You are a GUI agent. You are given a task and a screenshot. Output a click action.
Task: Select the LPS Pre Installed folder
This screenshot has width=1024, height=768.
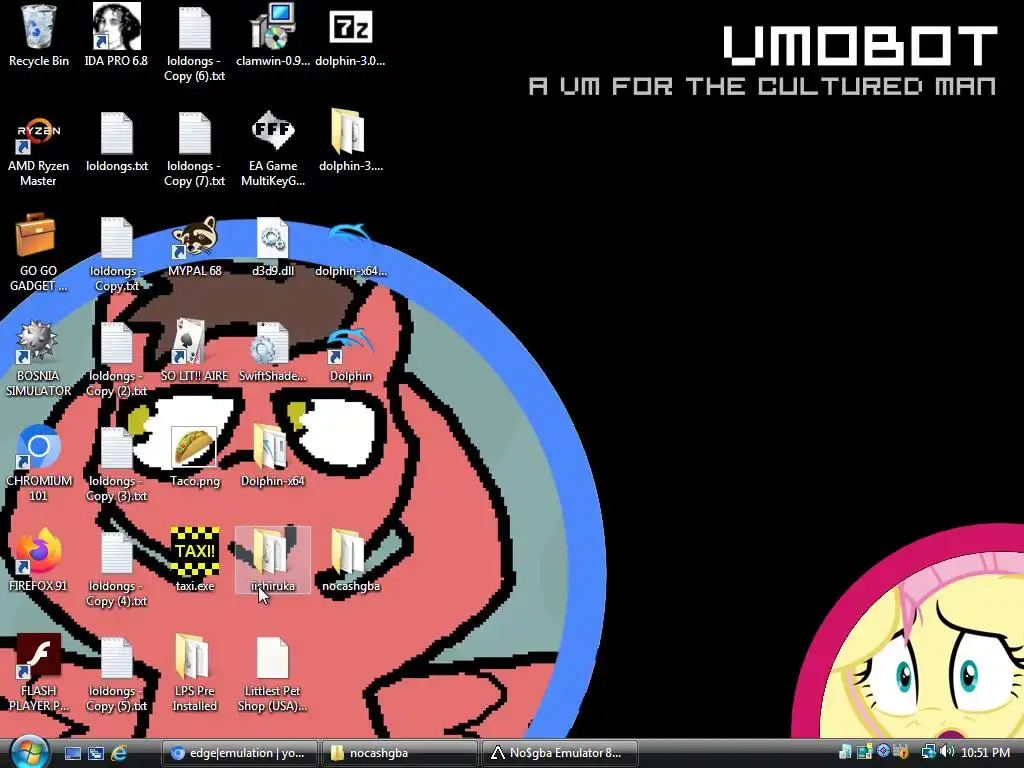(x=195, y=673)
